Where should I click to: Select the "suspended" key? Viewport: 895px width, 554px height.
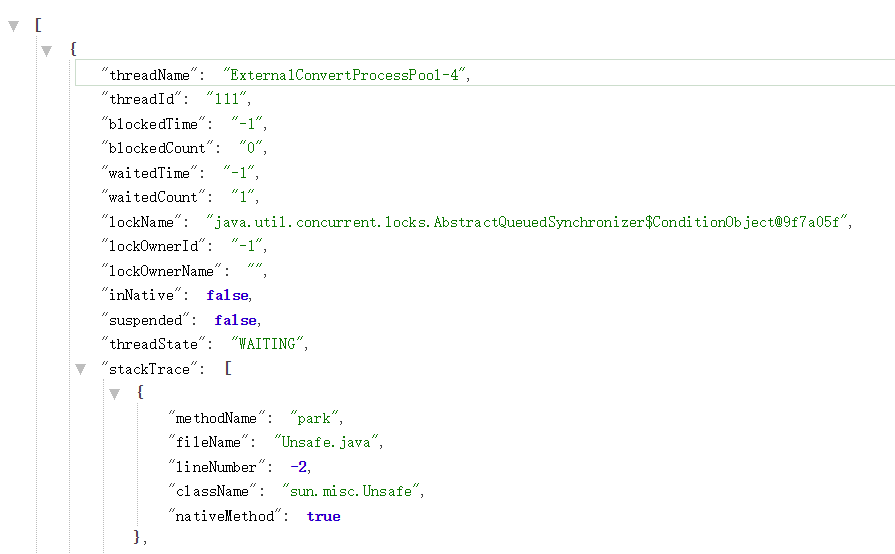click(x=146, y=320)
